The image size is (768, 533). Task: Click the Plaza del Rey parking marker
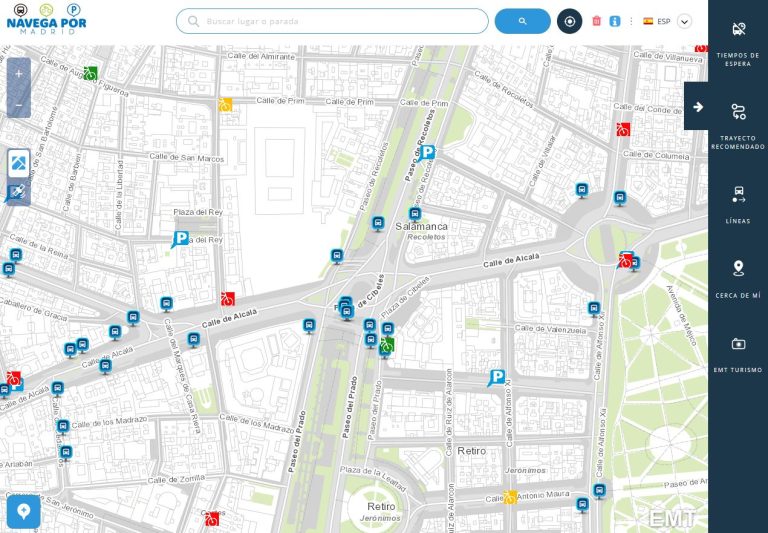pyautogui.click(x=180, y=239)
